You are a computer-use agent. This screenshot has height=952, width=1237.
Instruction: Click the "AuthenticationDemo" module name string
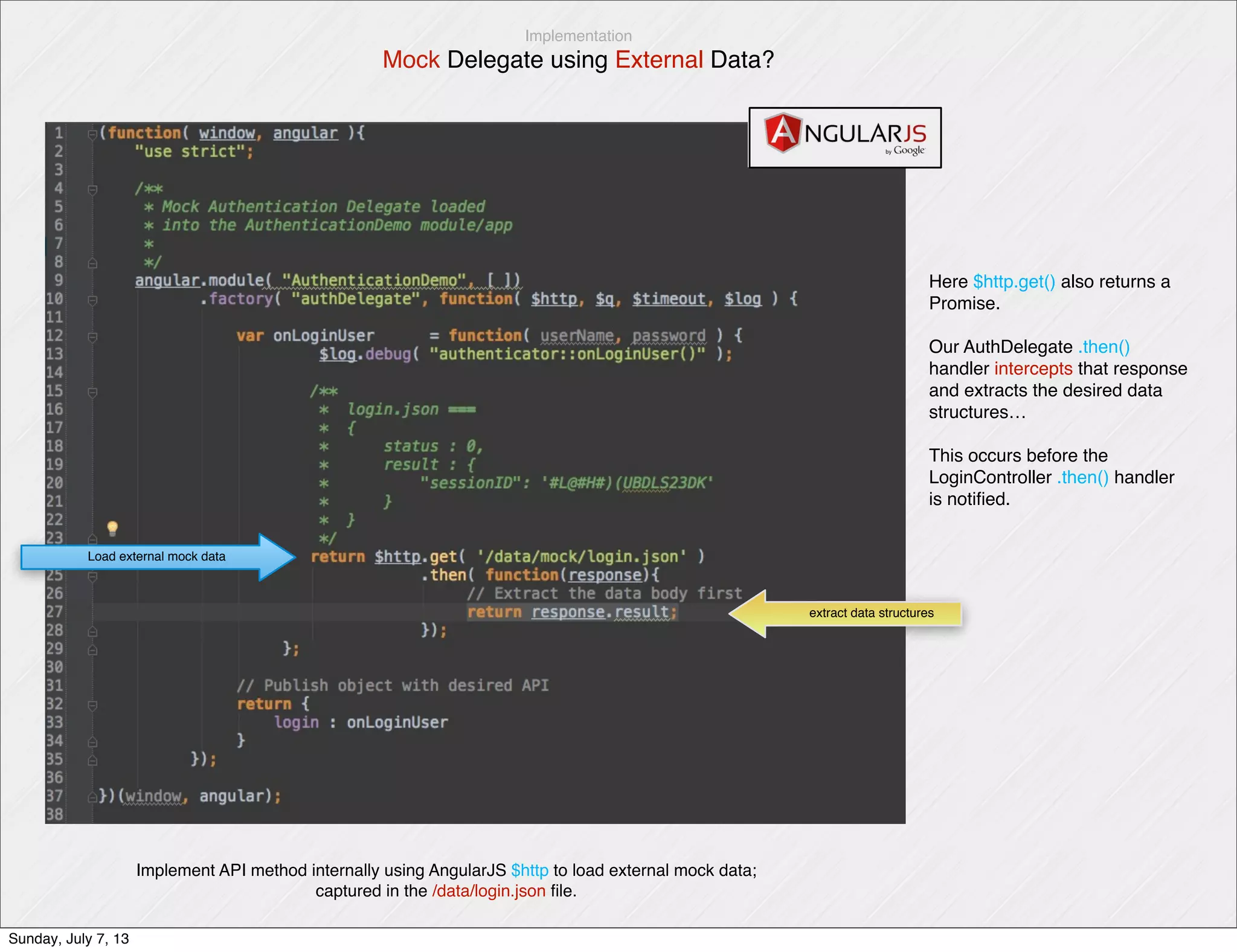(374, 280)
